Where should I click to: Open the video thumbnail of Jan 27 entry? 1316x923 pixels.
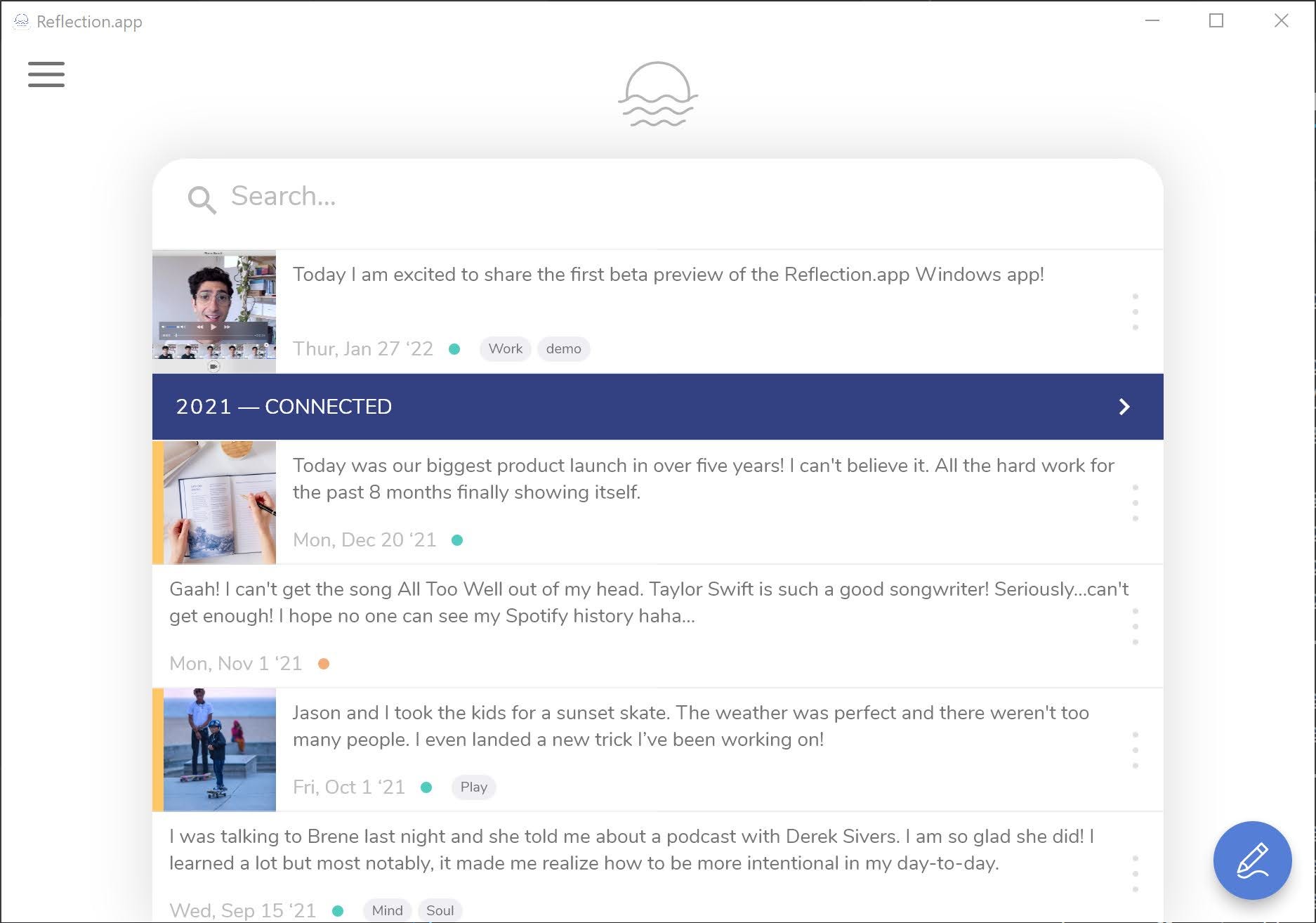coord(214,311)
